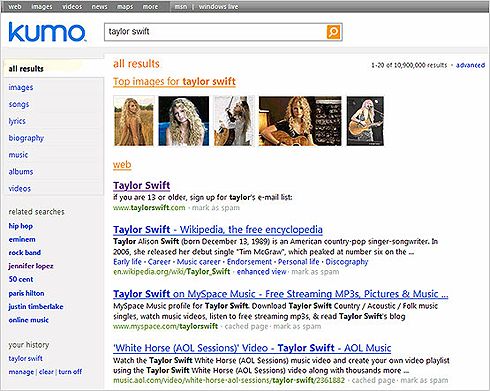Go to windows live link in top bar
Screen dimensions: 490x391
(x=218, y=7)
